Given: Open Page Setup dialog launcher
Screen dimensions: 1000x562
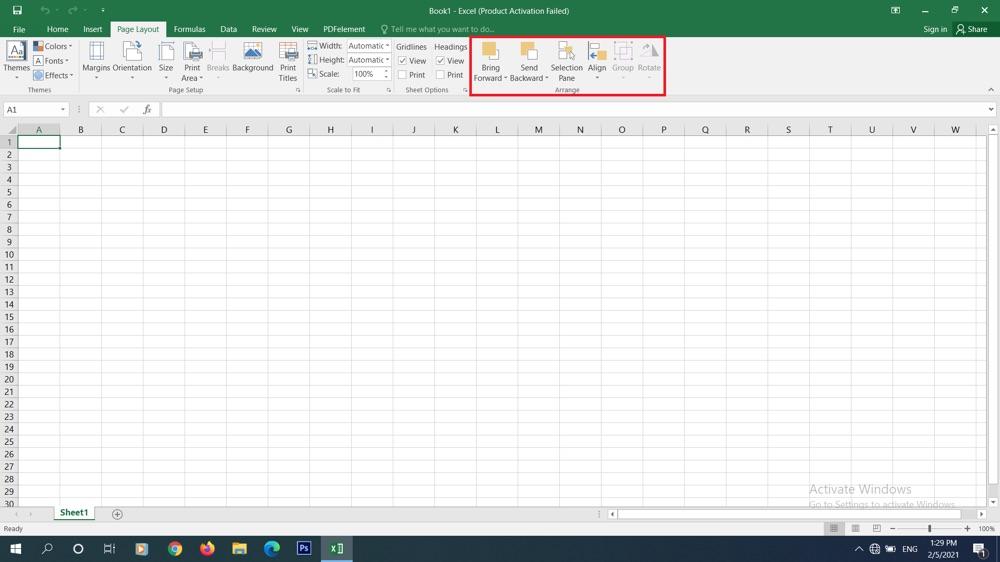Looking at the screenshot, I should (x=298, y=91).
